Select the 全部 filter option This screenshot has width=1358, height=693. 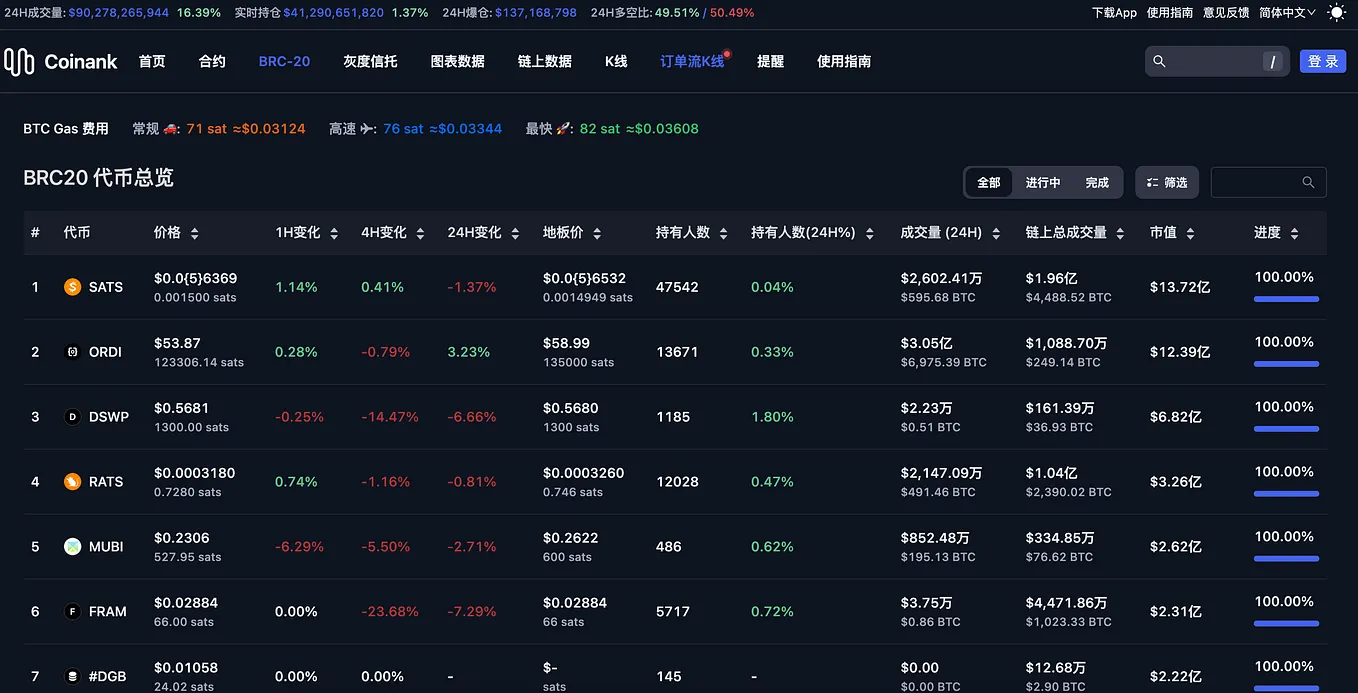click(x=989, y=183)
